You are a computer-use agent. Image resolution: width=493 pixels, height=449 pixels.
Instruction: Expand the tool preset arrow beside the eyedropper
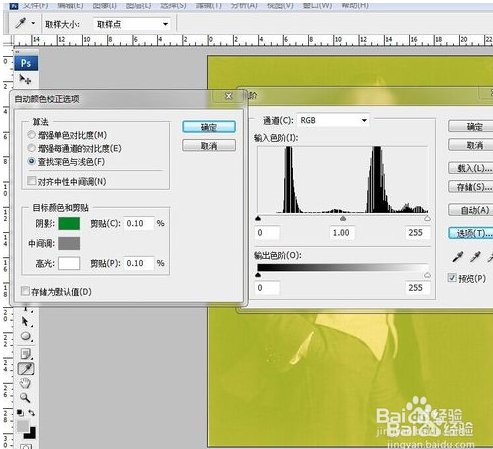click(33, 23)
